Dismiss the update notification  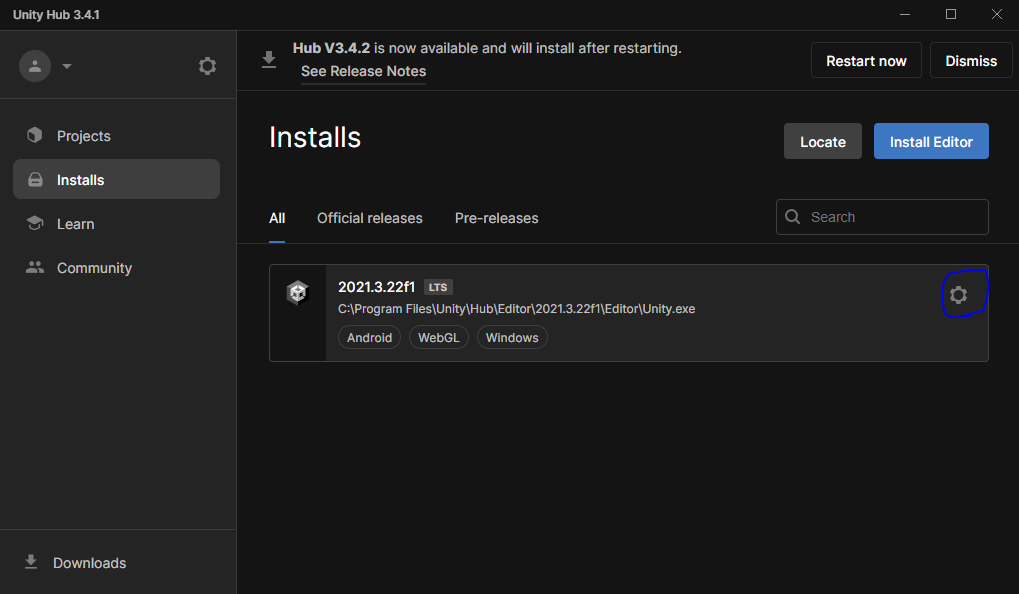point(971,60)
